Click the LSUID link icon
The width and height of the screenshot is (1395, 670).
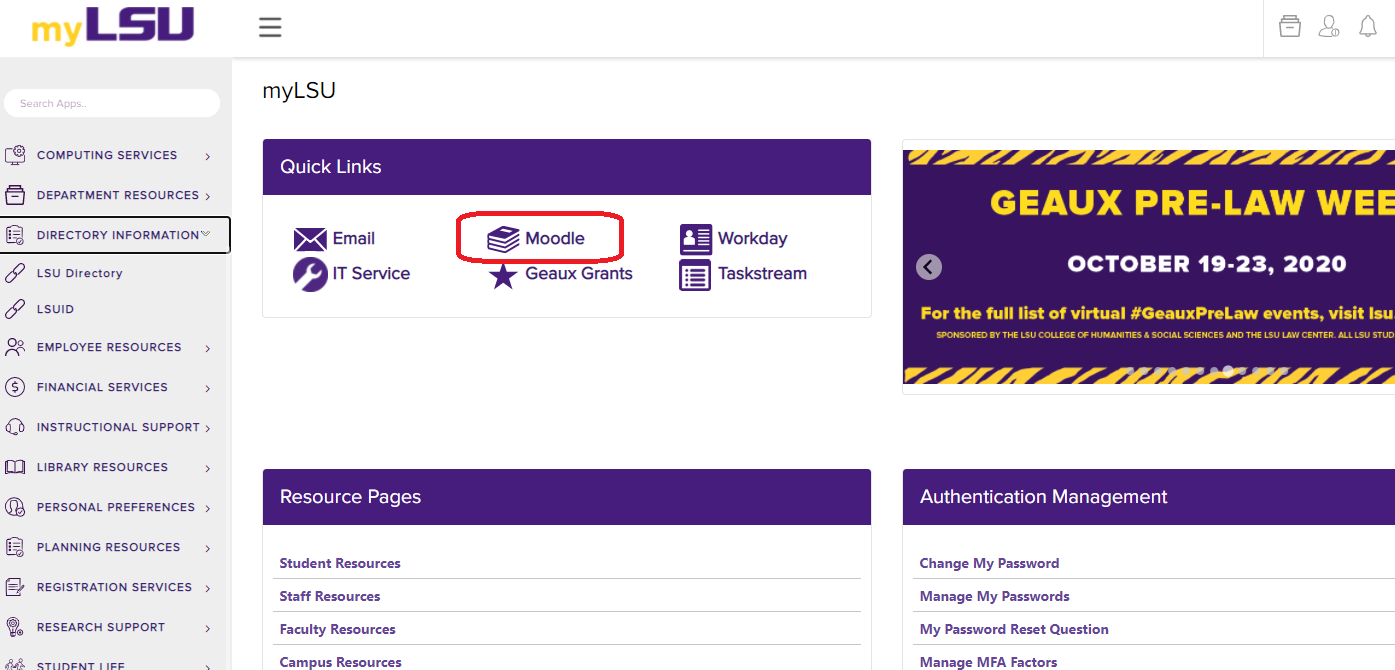click(15, 309)
